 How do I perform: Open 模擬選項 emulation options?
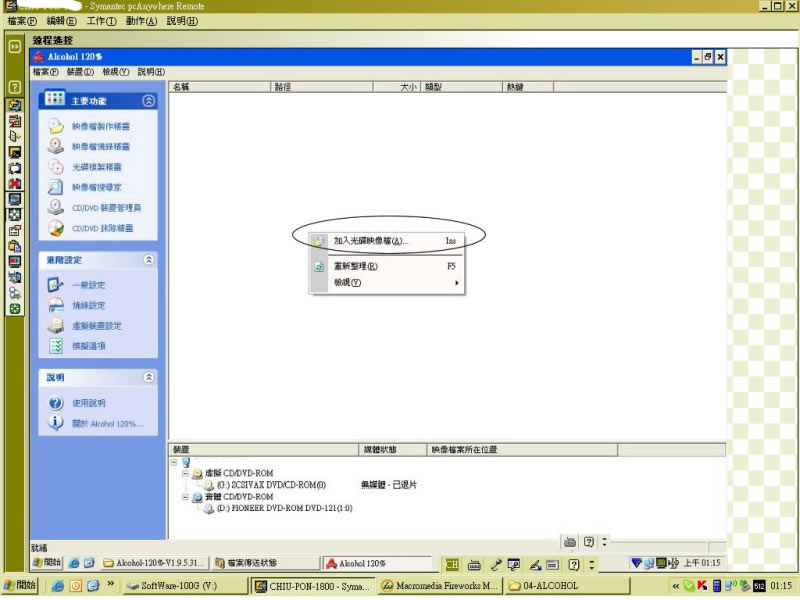pyautogui.click(x=88, y=346)
